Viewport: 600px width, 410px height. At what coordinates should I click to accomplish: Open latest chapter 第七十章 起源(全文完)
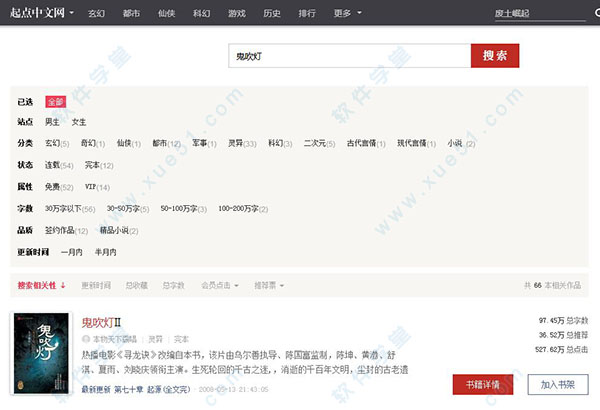coord(152,389)
